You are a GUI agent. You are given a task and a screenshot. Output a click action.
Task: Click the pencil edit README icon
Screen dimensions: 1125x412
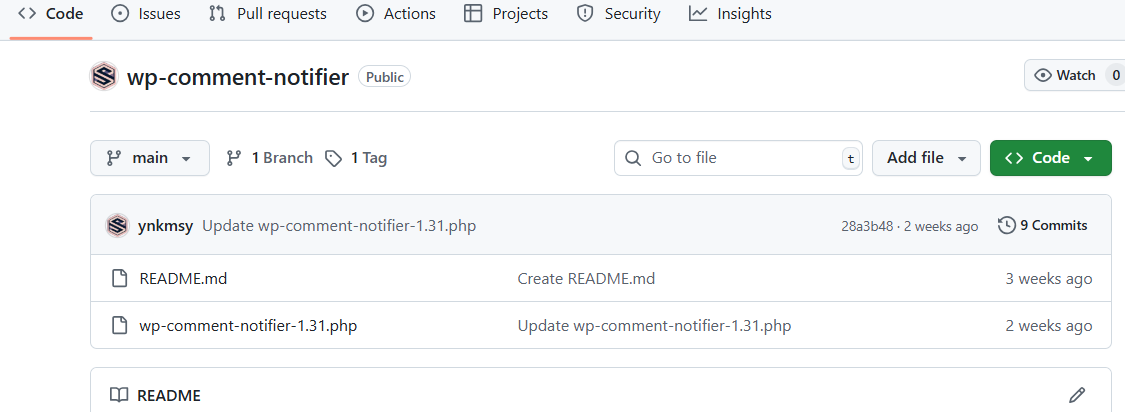click(x=1076, y=395)
